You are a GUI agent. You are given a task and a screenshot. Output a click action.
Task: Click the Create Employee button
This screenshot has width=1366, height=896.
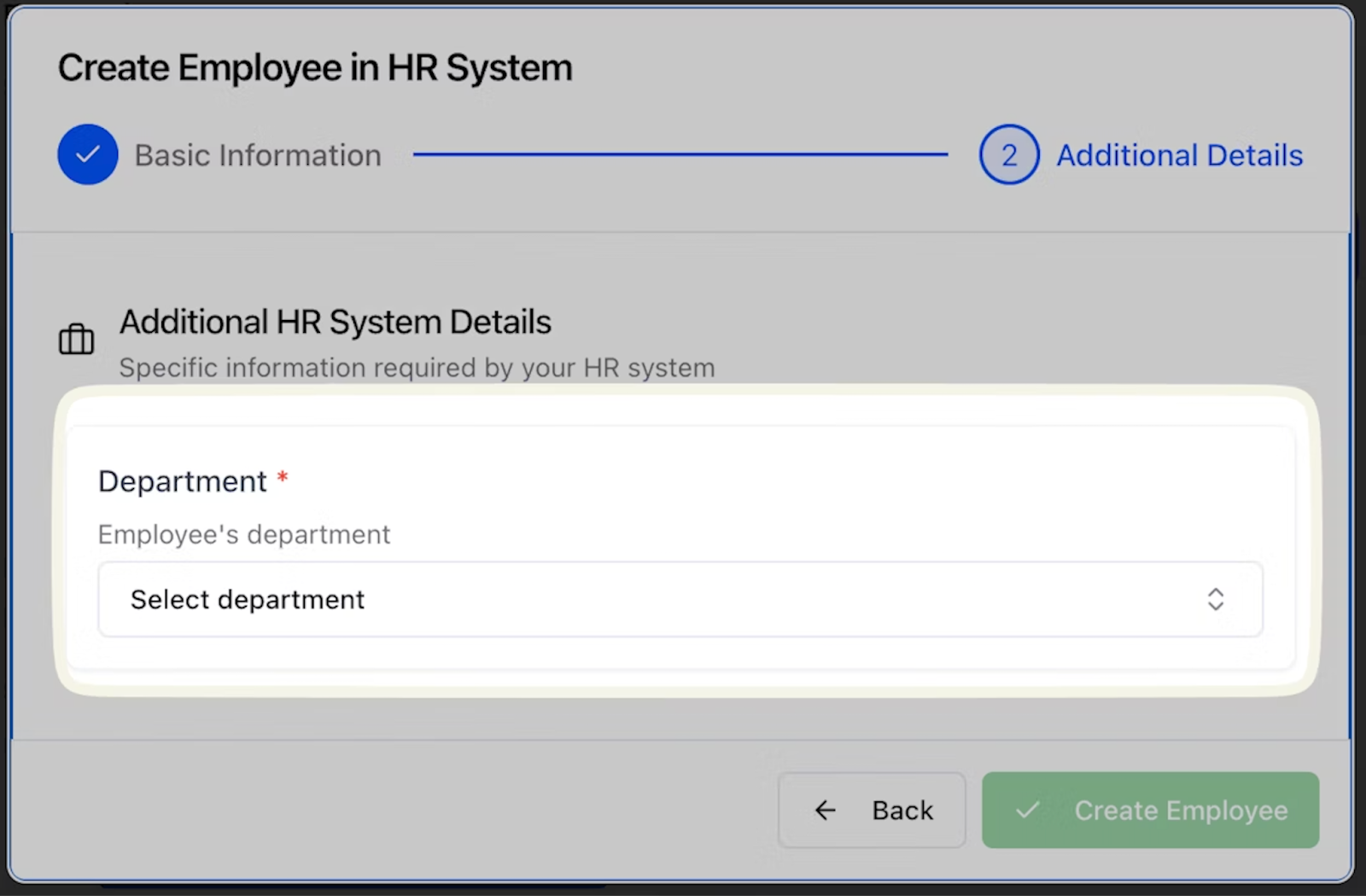[1150, 810]
